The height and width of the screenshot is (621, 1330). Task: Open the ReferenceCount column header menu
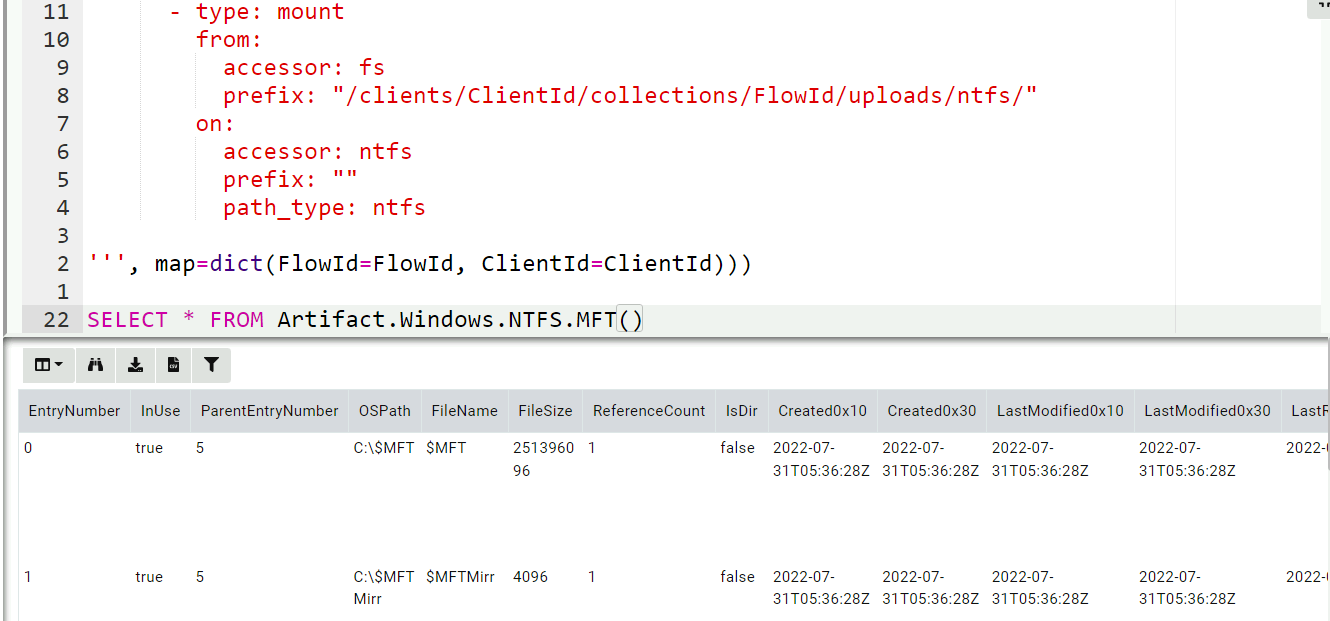(x=648, y=410)
